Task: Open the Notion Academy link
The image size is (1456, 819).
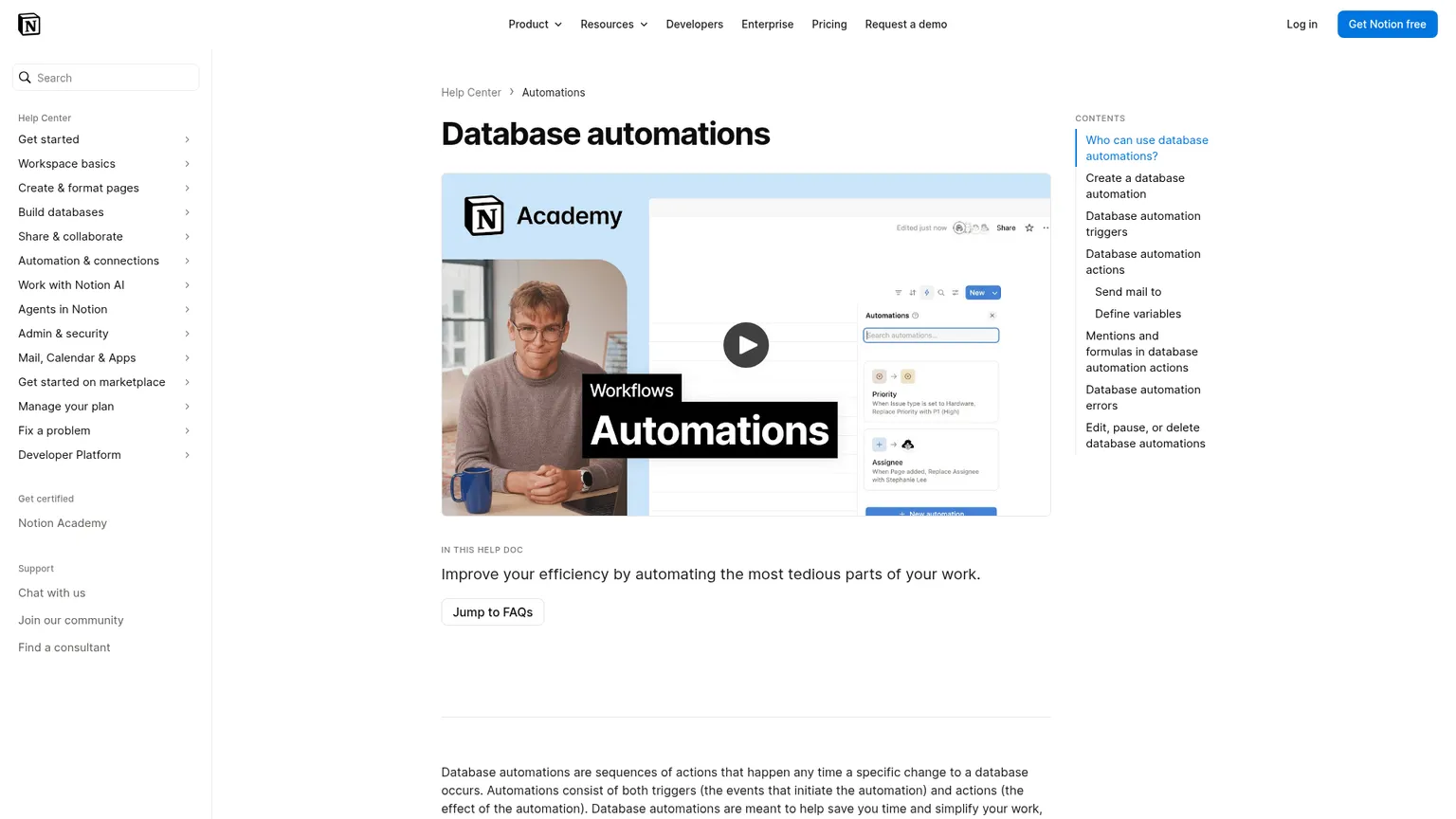Action: 63,523
